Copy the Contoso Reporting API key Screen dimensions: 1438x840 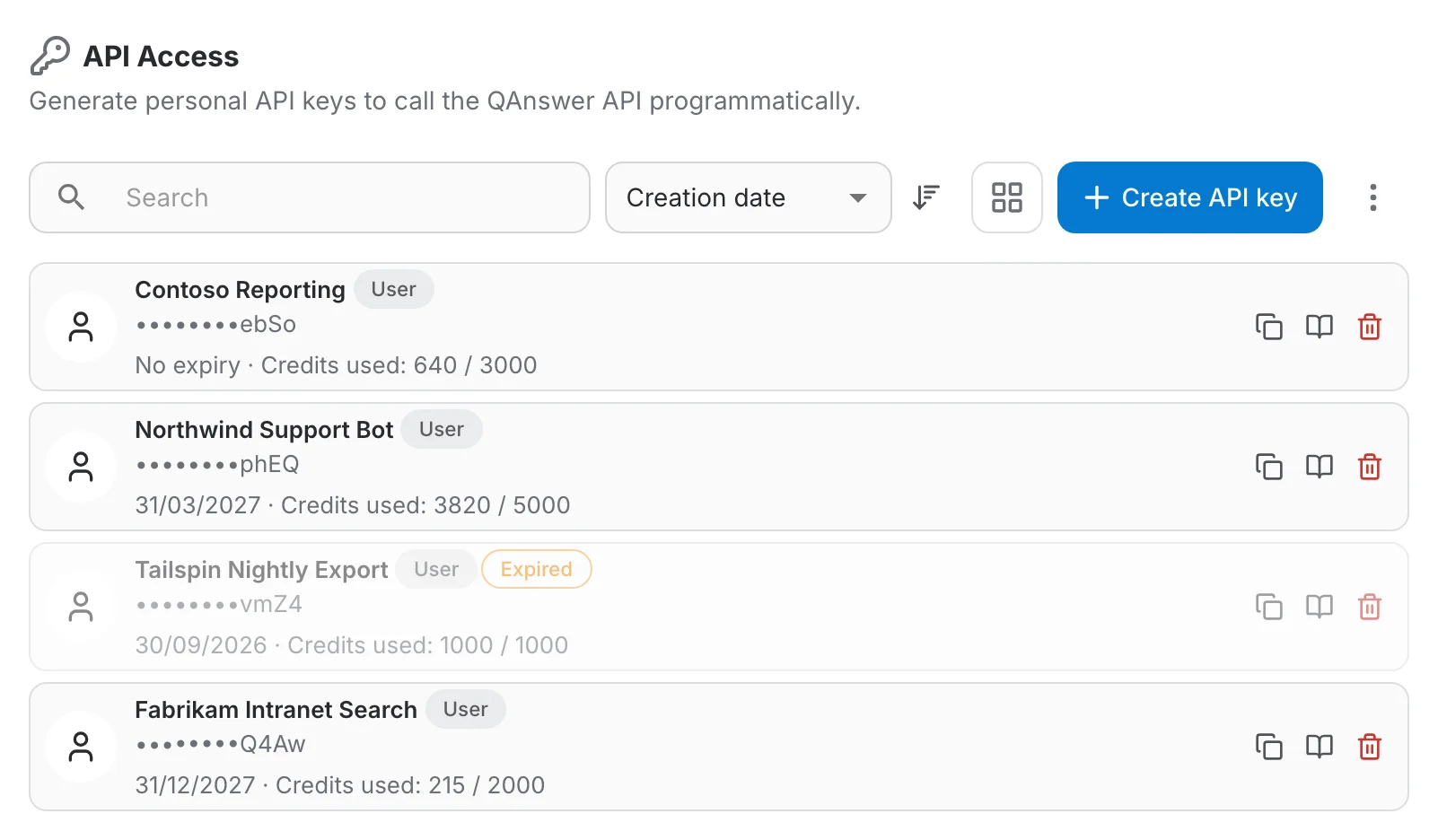coord(1268,327)
